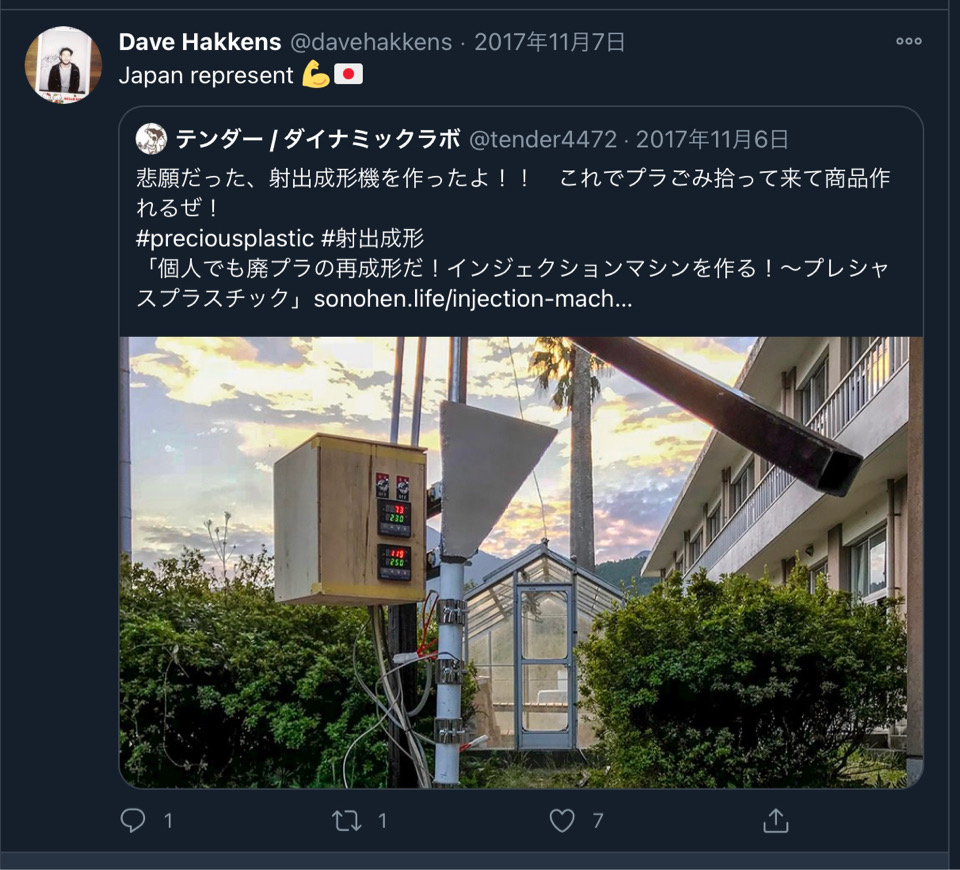The height and width of the screenshot is (870, 960).
Task: Retweet this post via retweet arrows icon
Action: [347, 820]
